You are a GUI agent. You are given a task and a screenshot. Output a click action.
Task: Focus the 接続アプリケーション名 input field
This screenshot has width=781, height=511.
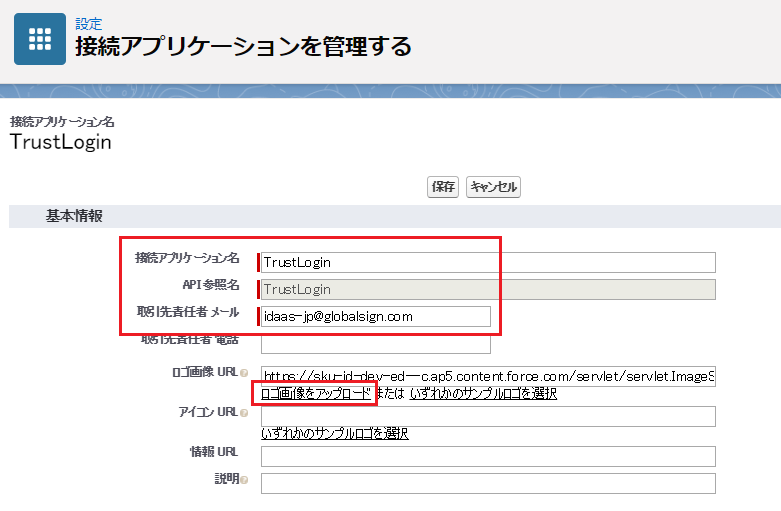coord(488,262)
